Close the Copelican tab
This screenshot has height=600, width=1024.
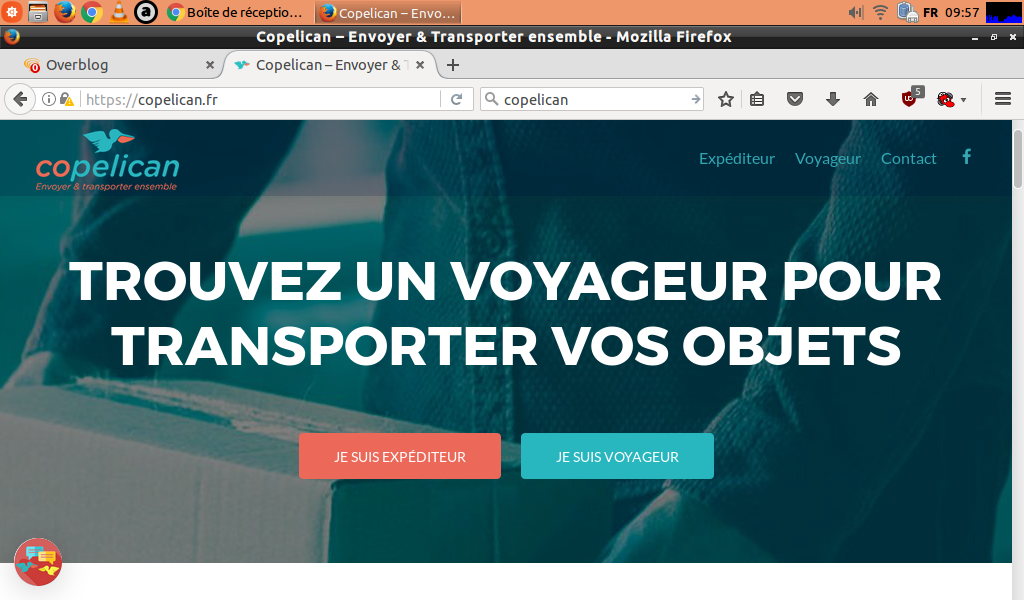[420, 65]
